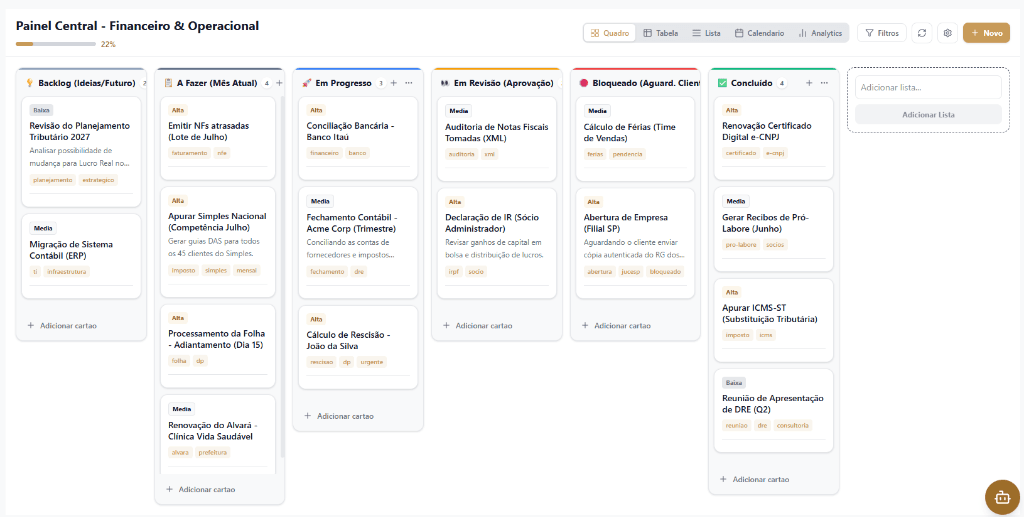
Task: Add a card at bottom of Em Progresso
Action: (x=339, y=416)
